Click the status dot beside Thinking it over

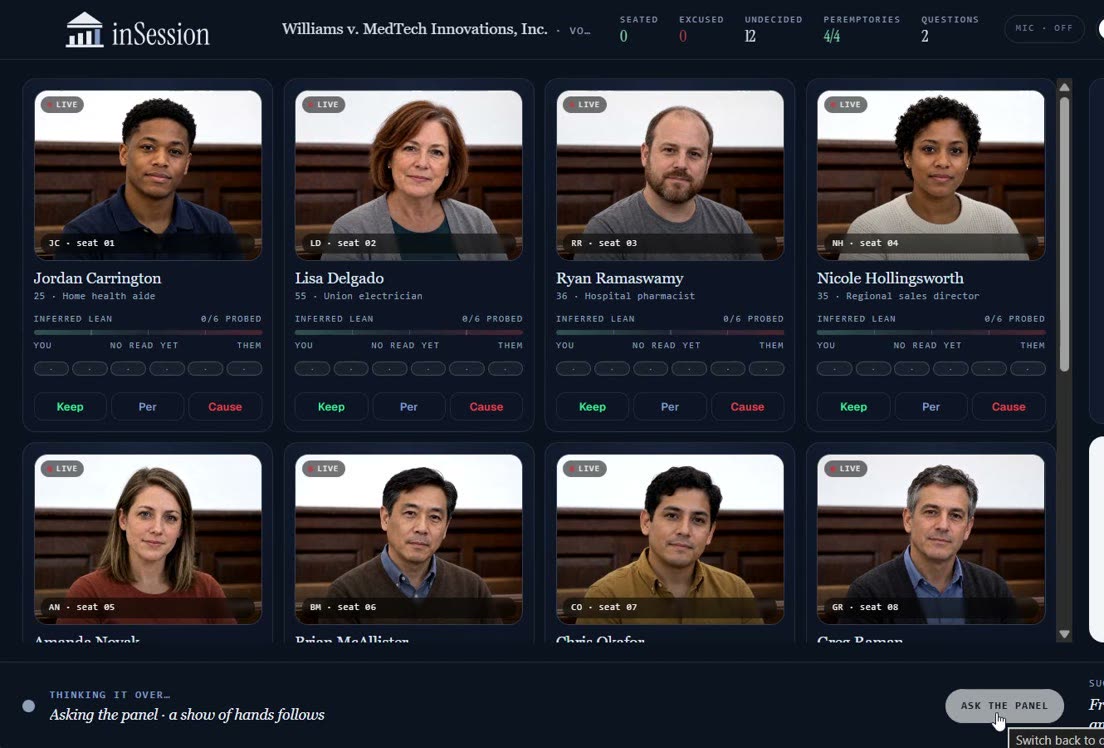[28, 706]
